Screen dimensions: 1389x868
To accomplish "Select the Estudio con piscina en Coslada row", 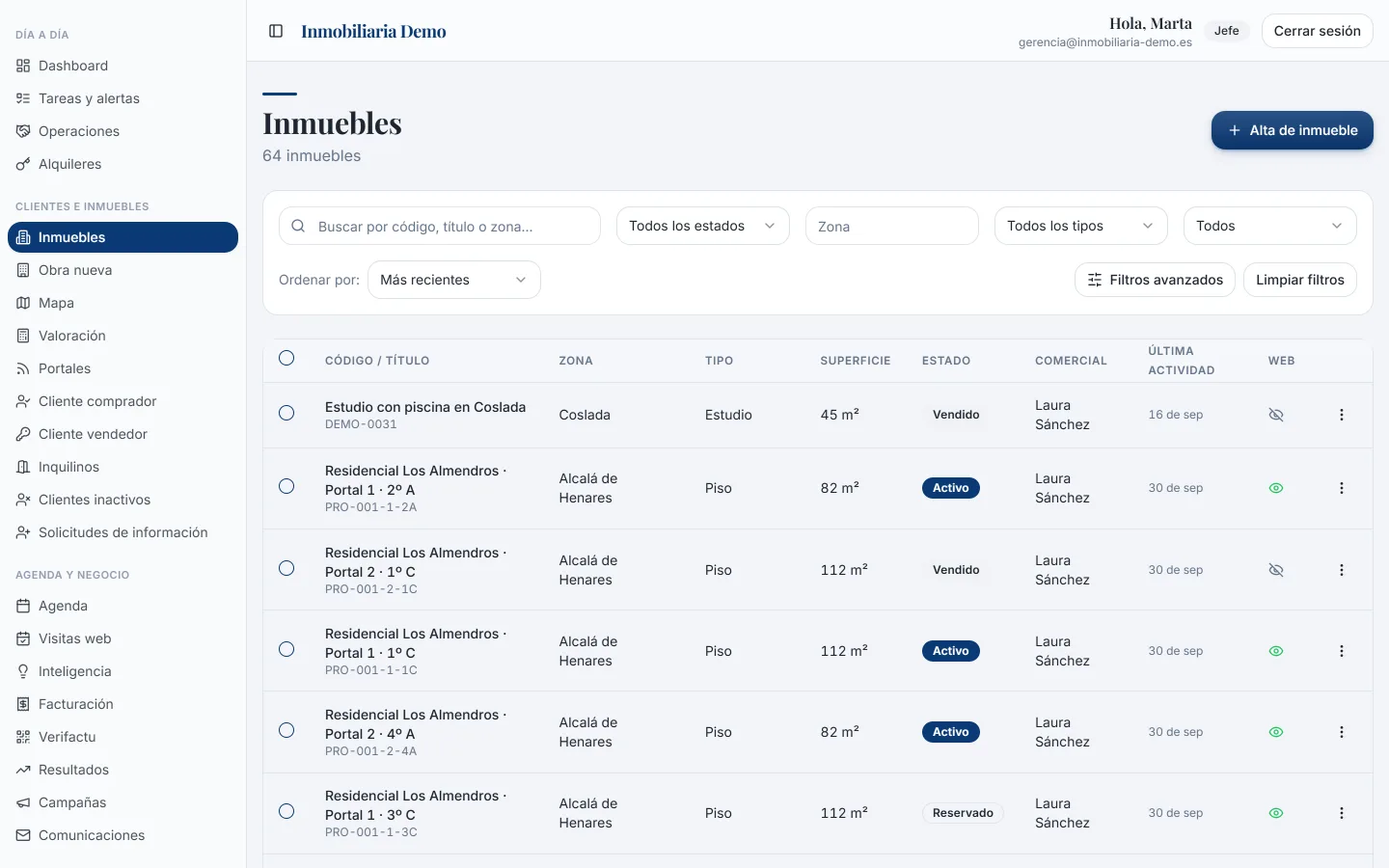I will pyautogui.click(x=286, y=413).
